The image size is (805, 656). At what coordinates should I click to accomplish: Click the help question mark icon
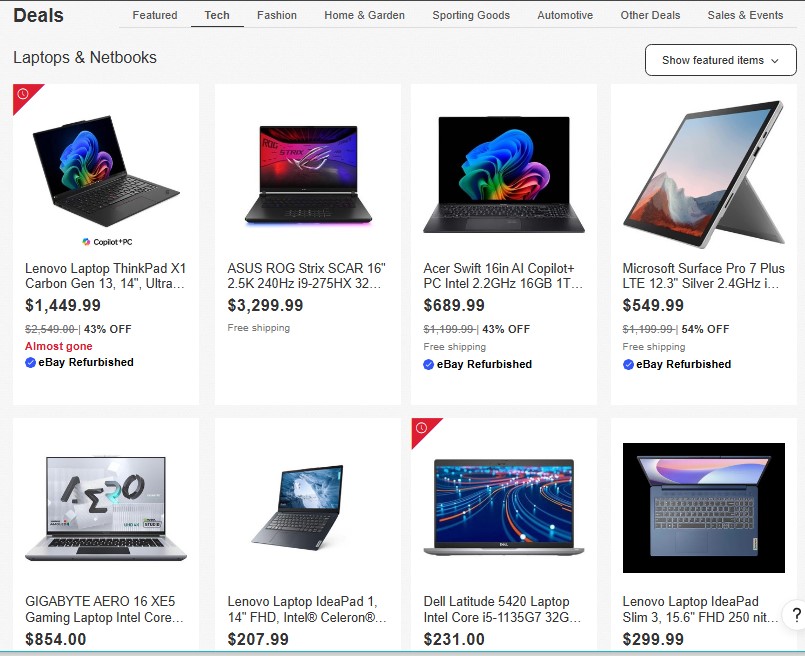tap(796, 614)
